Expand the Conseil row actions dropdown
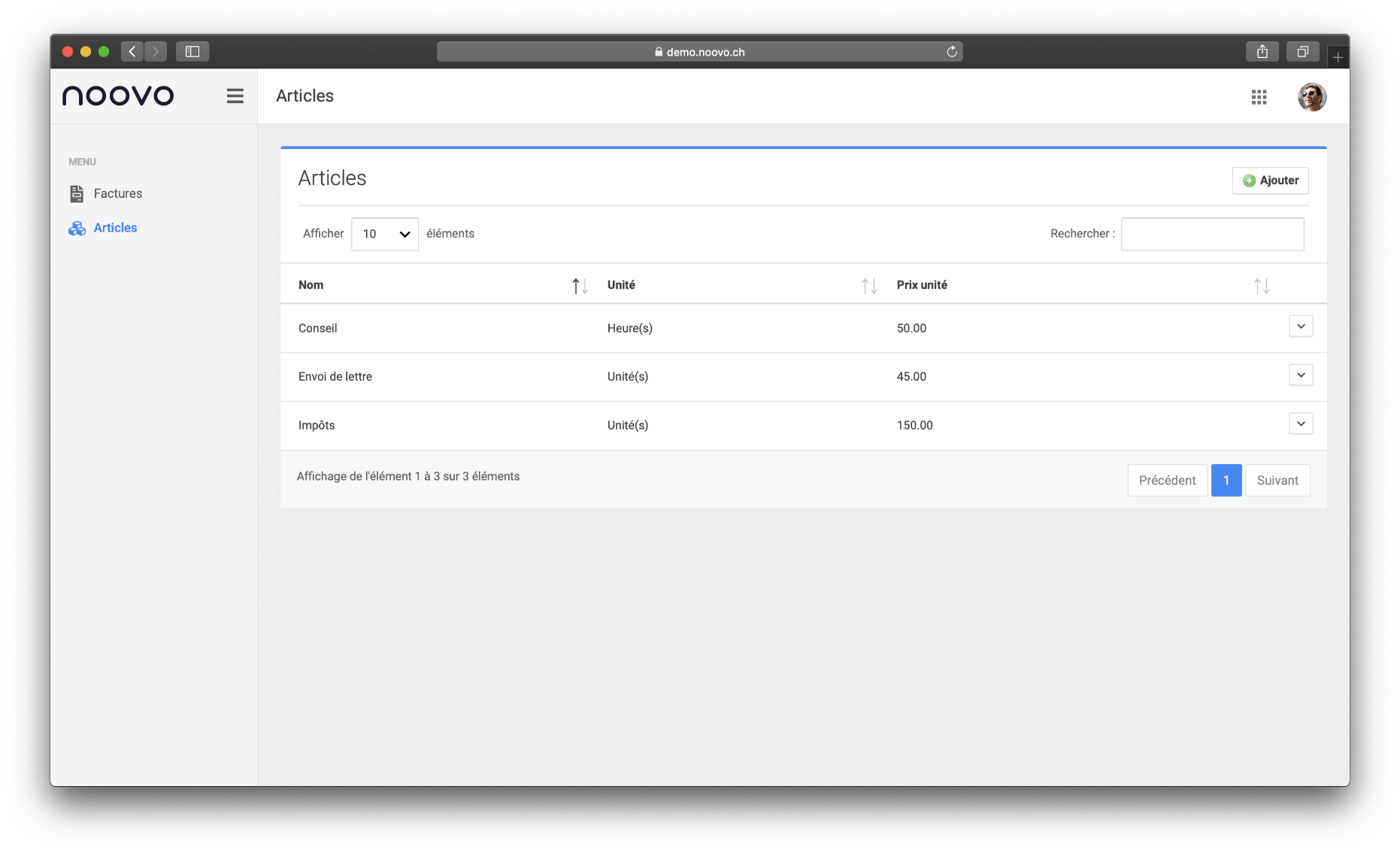1400x853 pixels. click(1300, 326)
